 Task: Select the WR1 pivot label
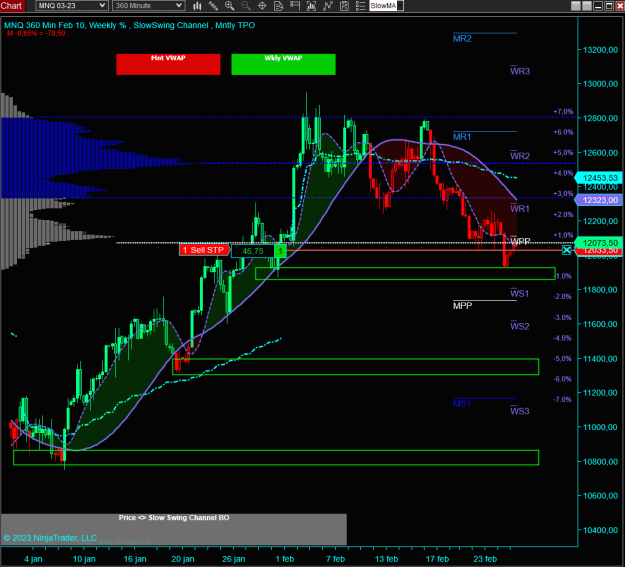pyautogui.click(x=520, y=209)
